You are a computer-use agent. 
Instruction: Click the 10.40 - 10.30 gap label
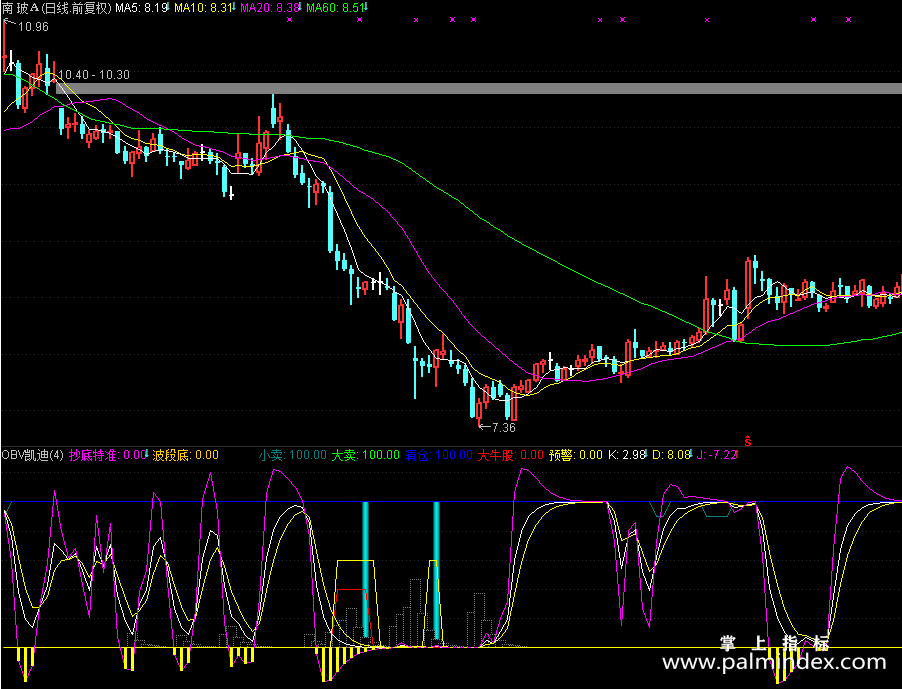[x=94, y=75]
